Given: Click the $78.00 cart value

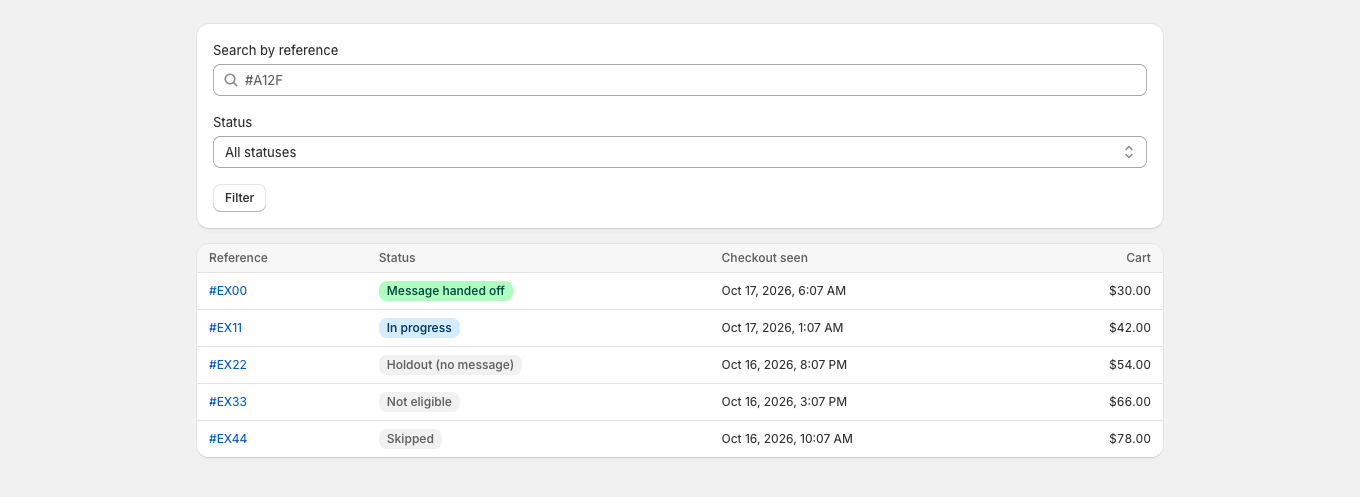Looking at the screenshot, I should pyautogui.click(x=1130, y=439).
